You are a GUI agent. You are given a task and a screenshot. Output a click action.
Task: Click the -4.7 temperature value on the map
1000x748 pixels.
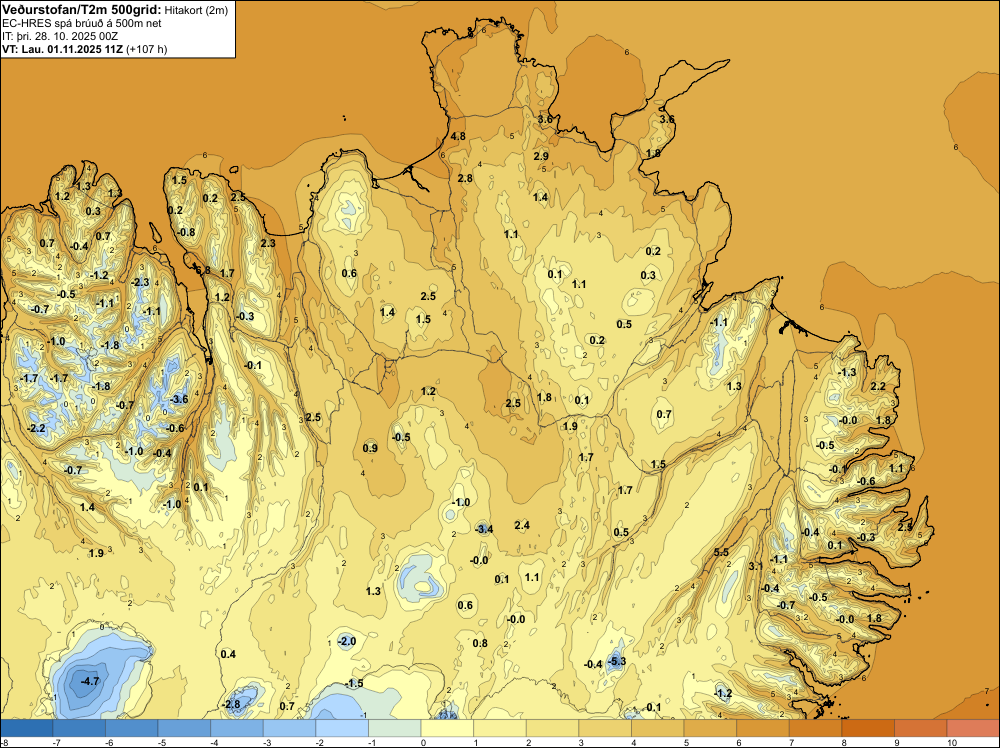[90, 681]
